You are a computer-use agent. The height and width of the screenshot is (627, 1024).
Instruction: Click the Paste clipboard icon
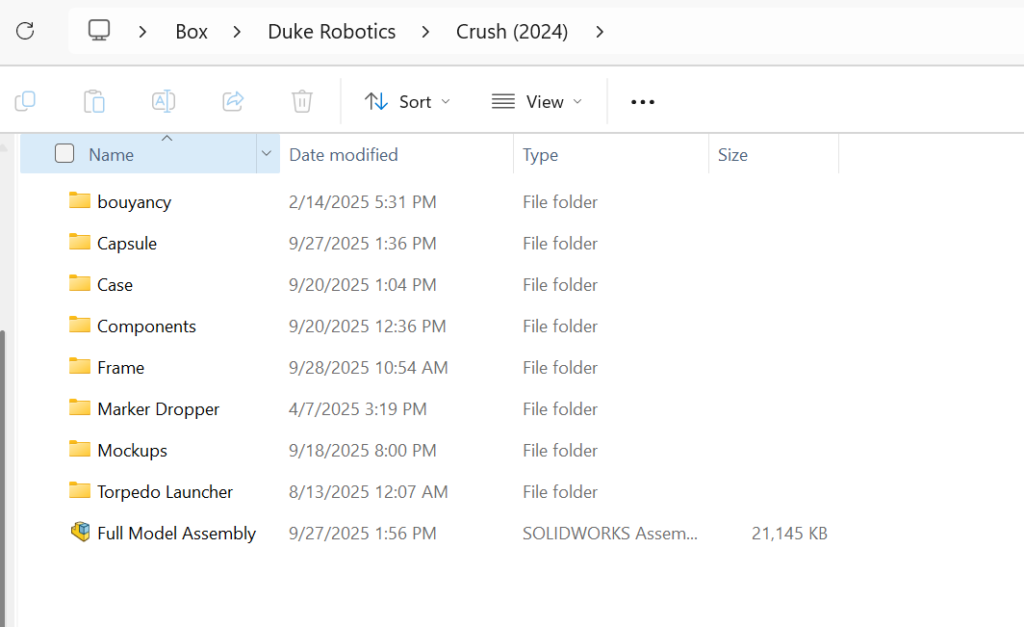point(94,101)
